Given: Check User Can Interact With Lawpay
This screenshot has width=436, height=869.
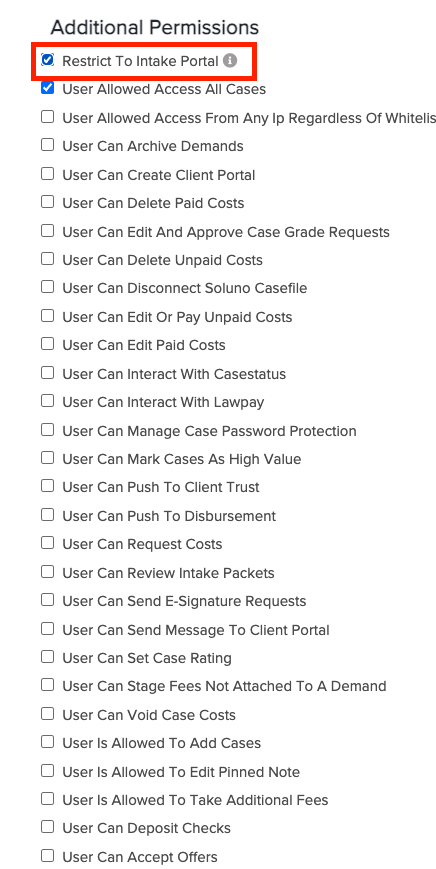Looking at the screenshot, I should [48, 401].
